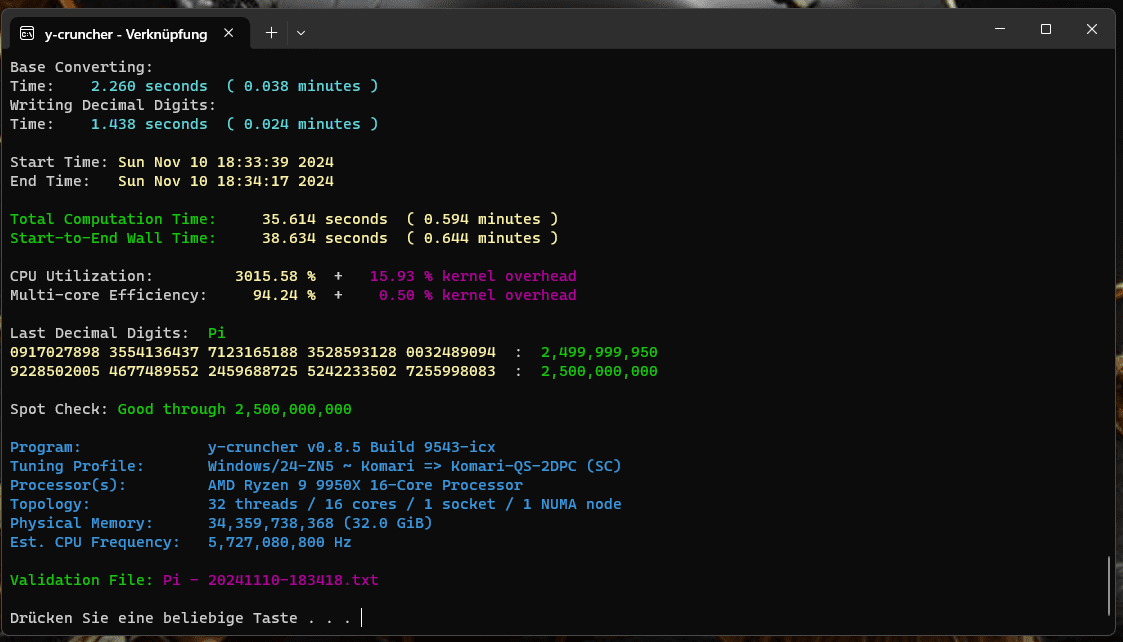Open a new terminal tab with plus
Screen dimensions: 1123x642
[271, 33]
